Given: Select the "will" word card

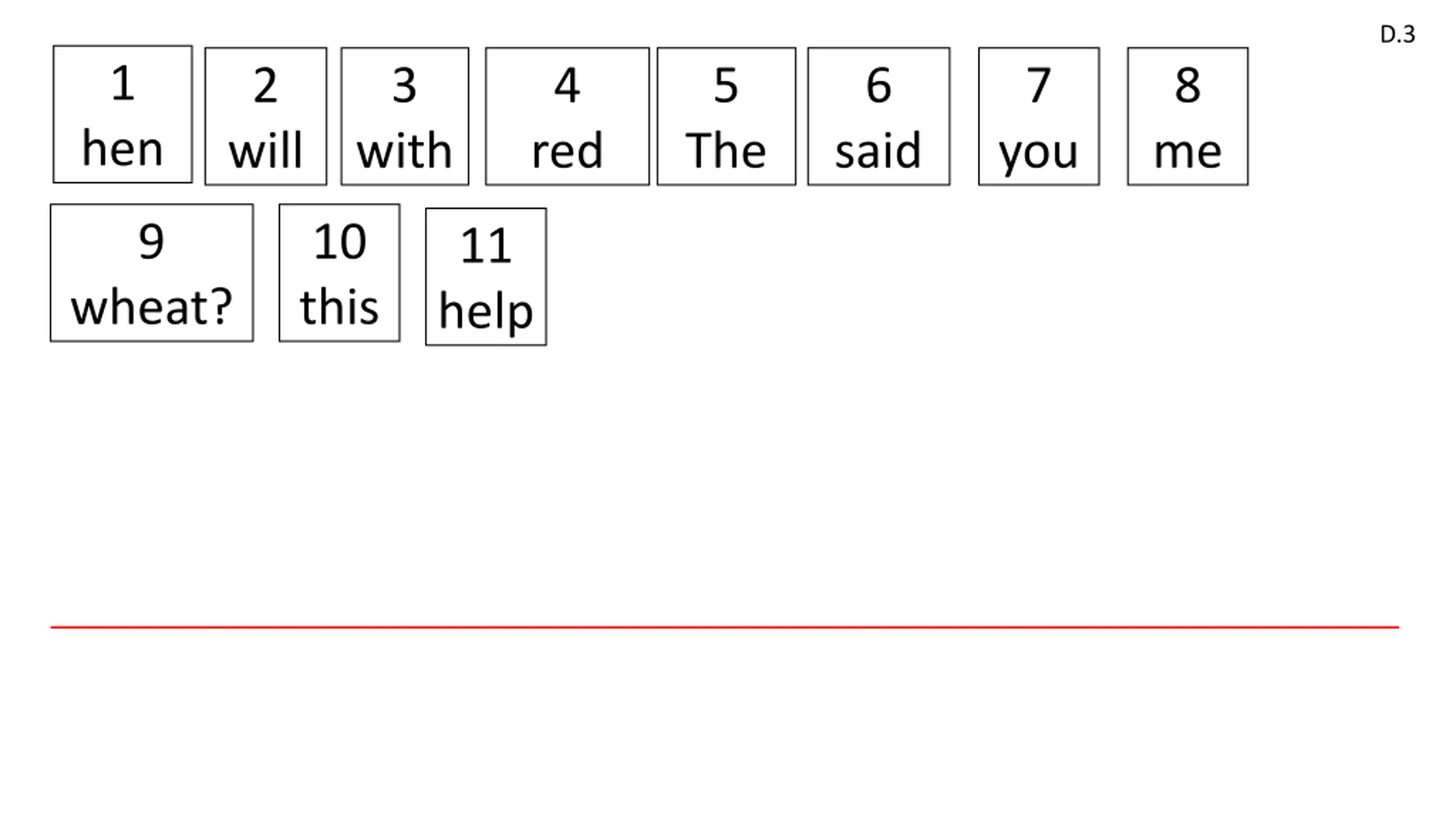Looking at the screenshot, I should [x=266, y=117].
